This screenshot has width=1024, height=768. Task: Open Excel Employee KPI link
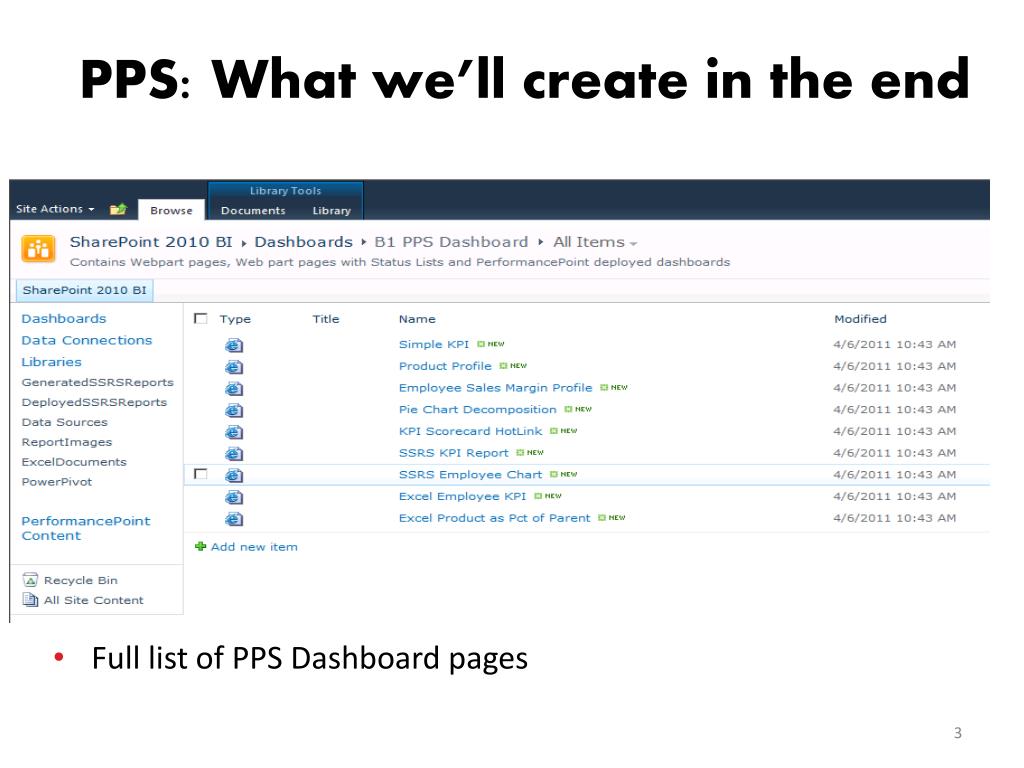[x=462, y=496]
